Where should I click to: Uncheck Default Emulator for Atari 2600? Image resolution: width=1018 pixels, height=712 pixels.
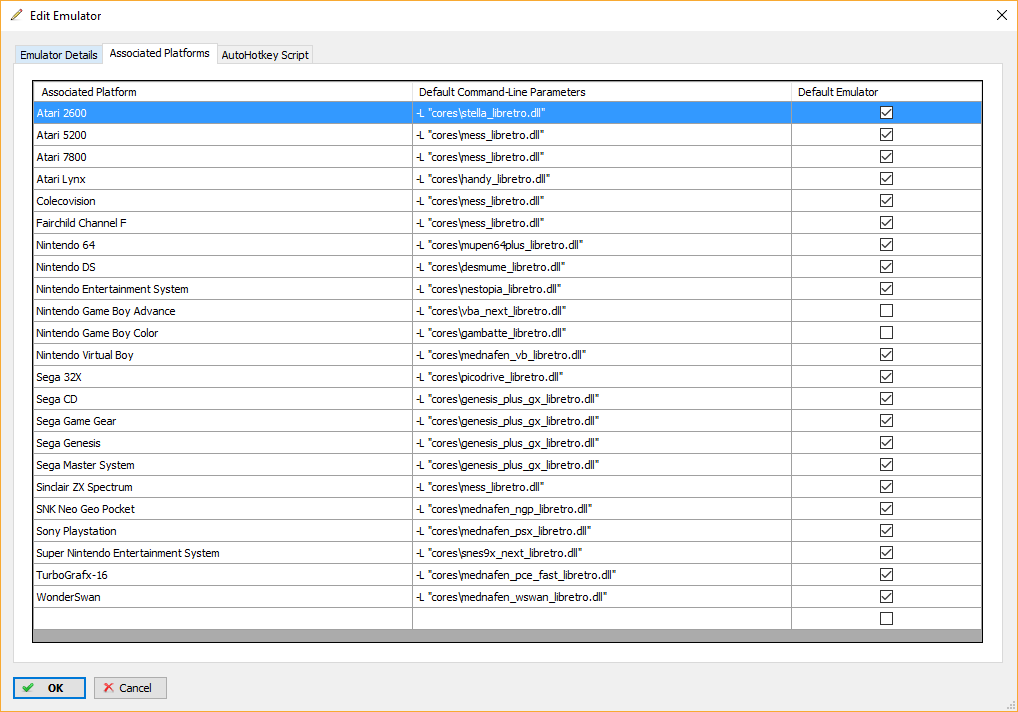click(x=886, y=113)
